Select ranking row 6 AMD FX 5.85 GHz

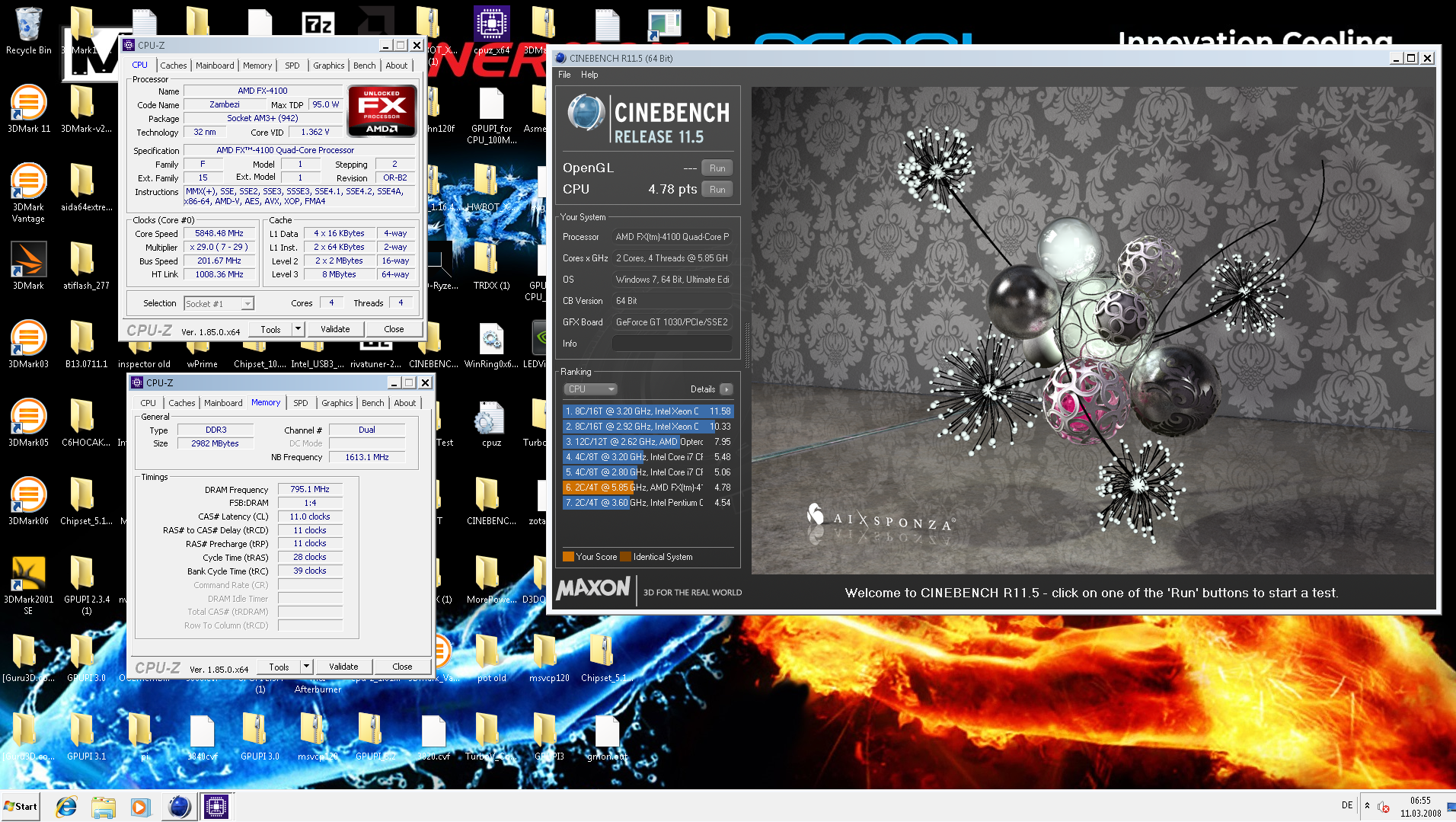point(648,488)
